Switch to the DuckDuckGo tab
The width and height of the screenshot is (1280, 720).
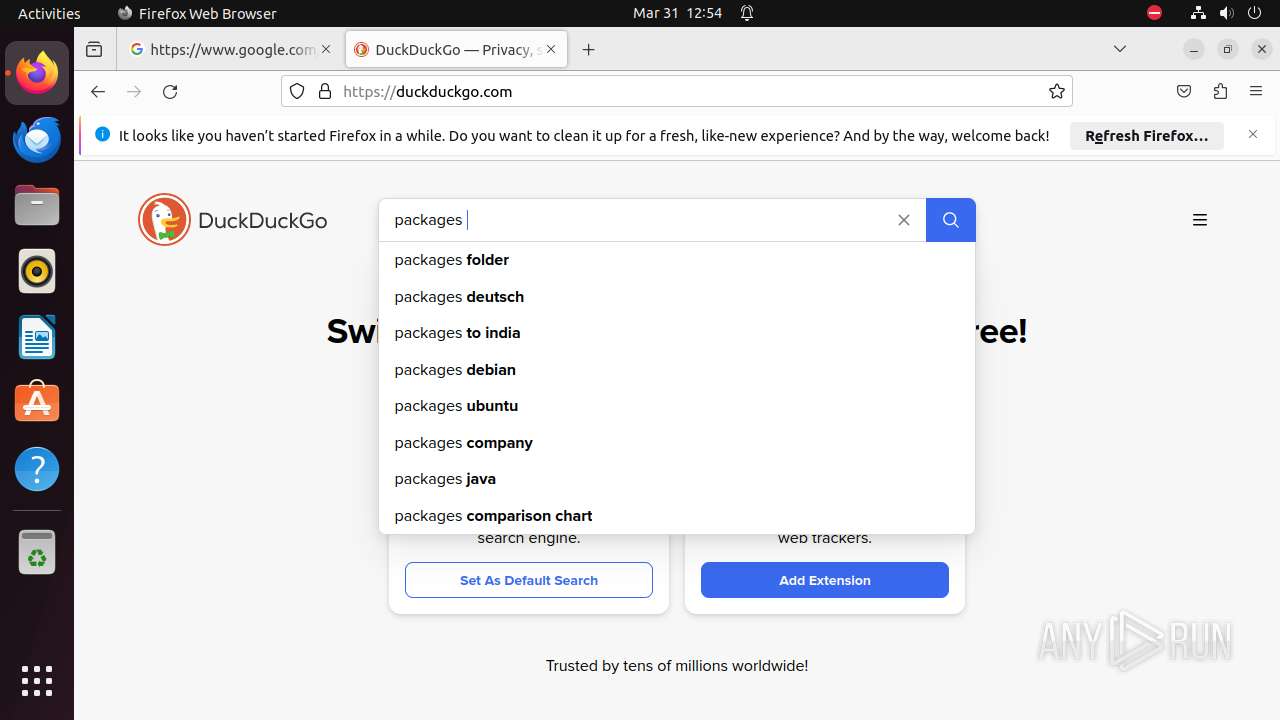click(456, 49)
